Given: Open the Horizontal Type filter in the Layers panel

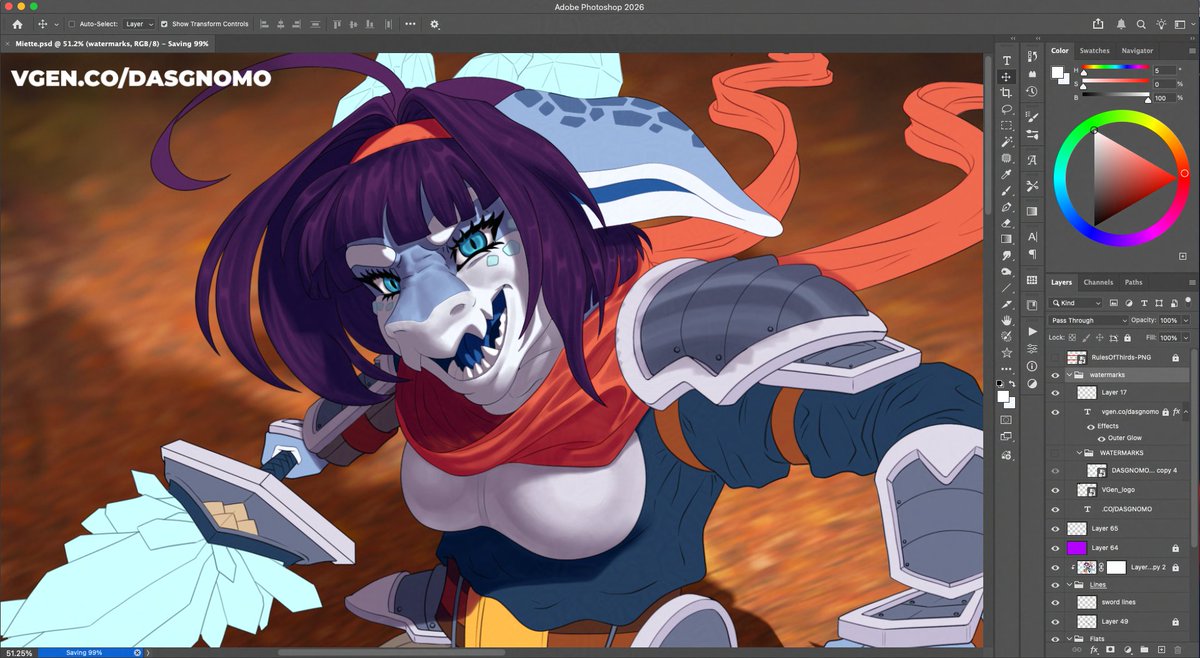Looking at the screenshot, I should coord(1144,303).
